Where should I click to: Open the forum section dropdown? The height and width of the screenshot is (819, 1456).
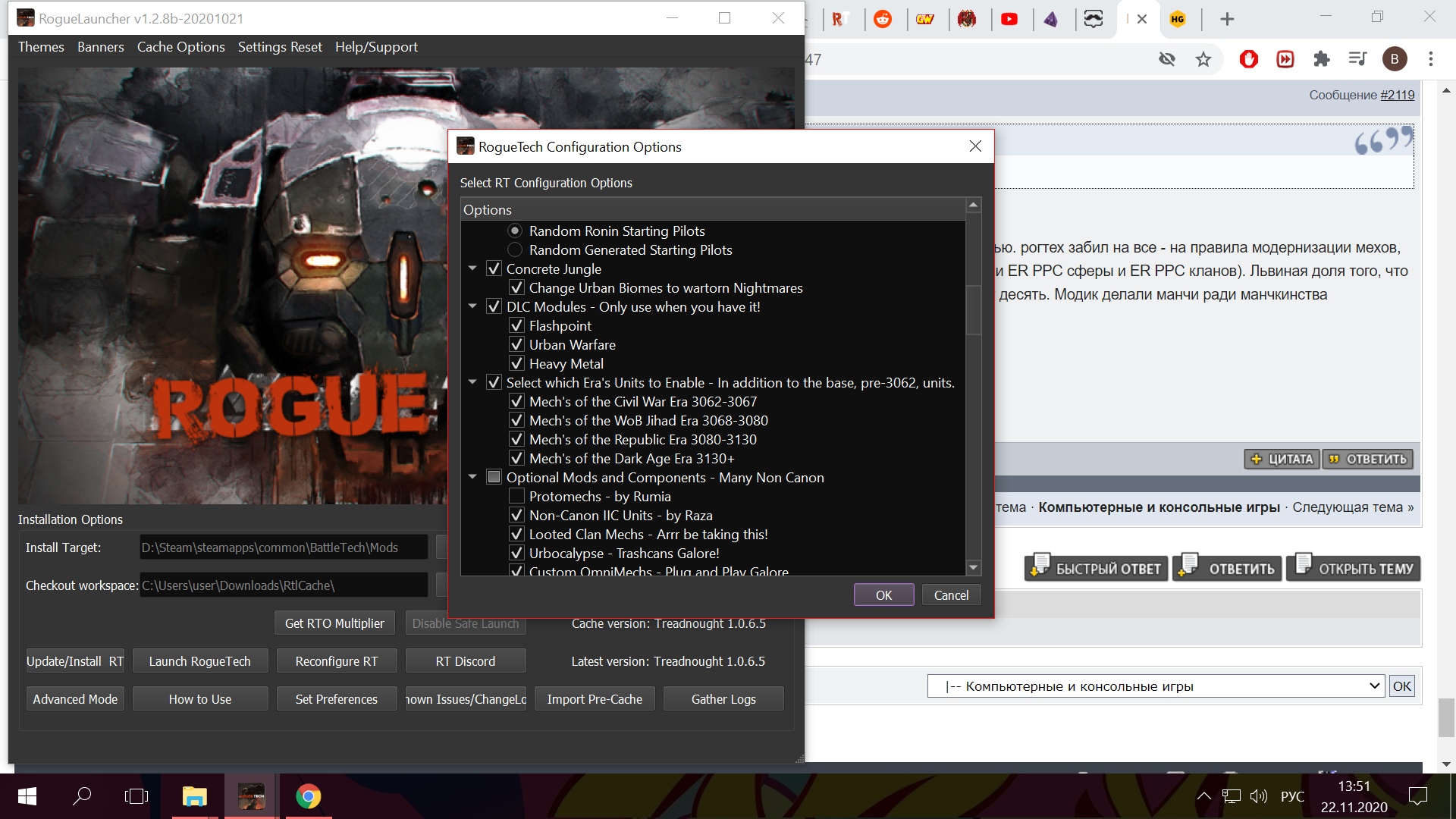[x=1156, y=686]
